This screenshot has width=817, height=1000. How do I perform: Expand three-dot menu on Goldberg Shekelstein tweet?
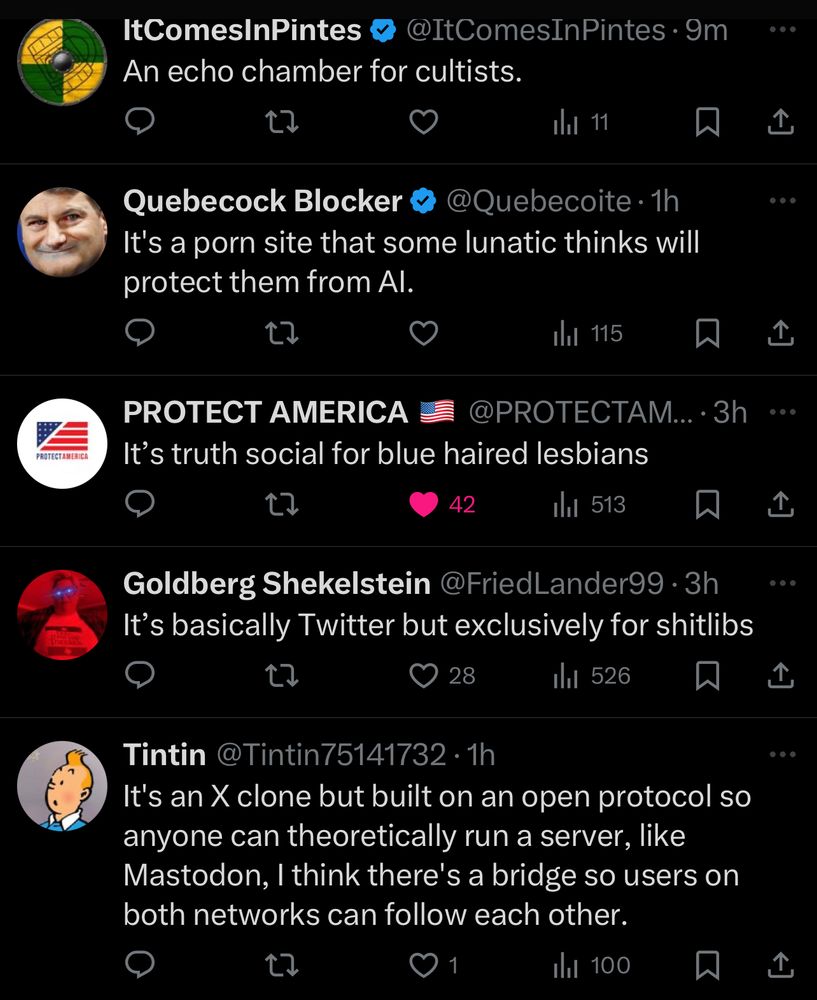tap(783, 583)
